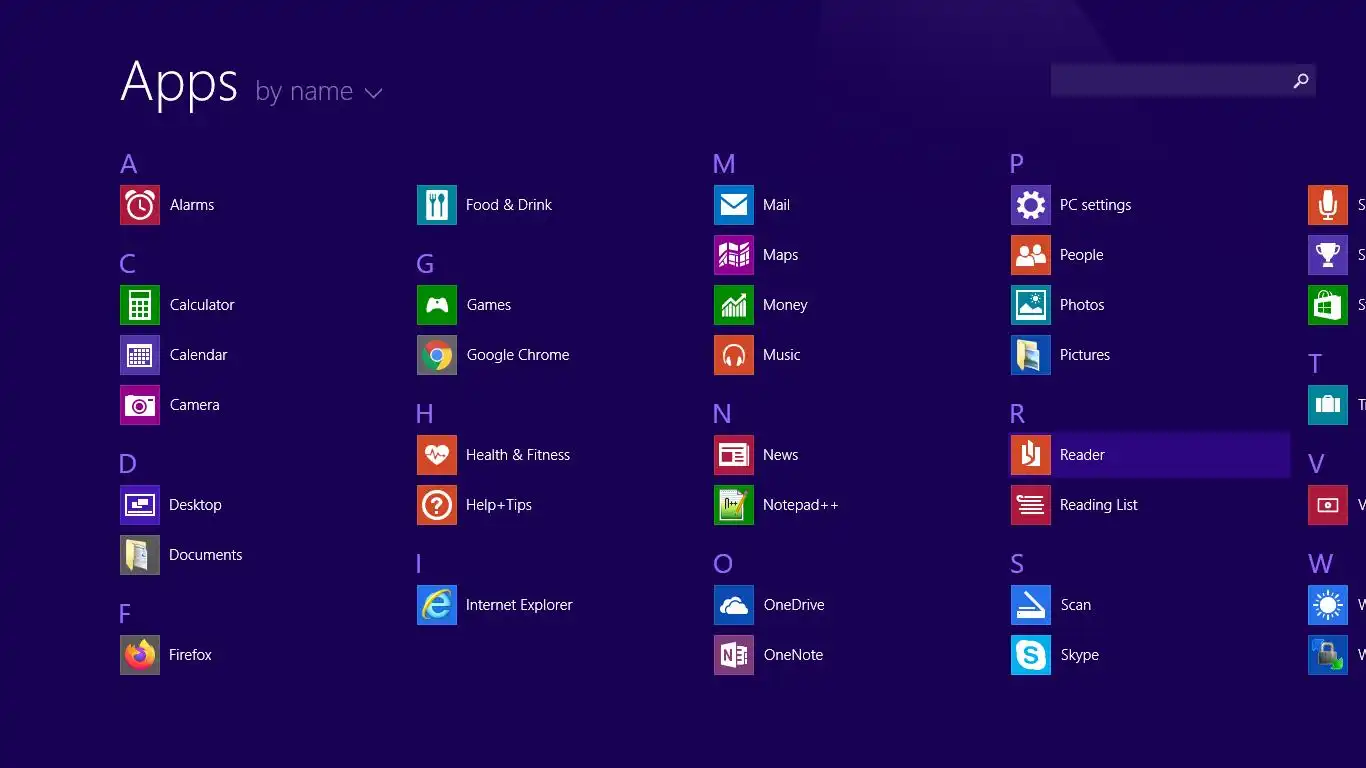
Task: Open the Food & Drink icon
Action: (x=437, y=205)
